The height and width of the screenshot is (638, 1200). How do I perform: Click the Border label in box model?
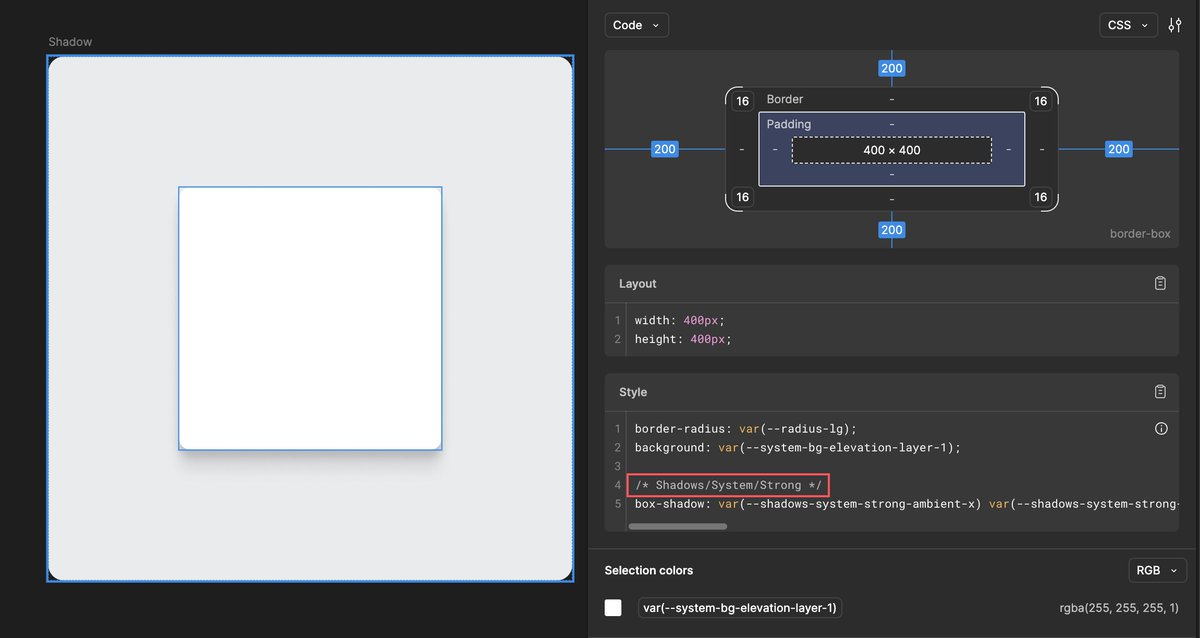[785, 99]
